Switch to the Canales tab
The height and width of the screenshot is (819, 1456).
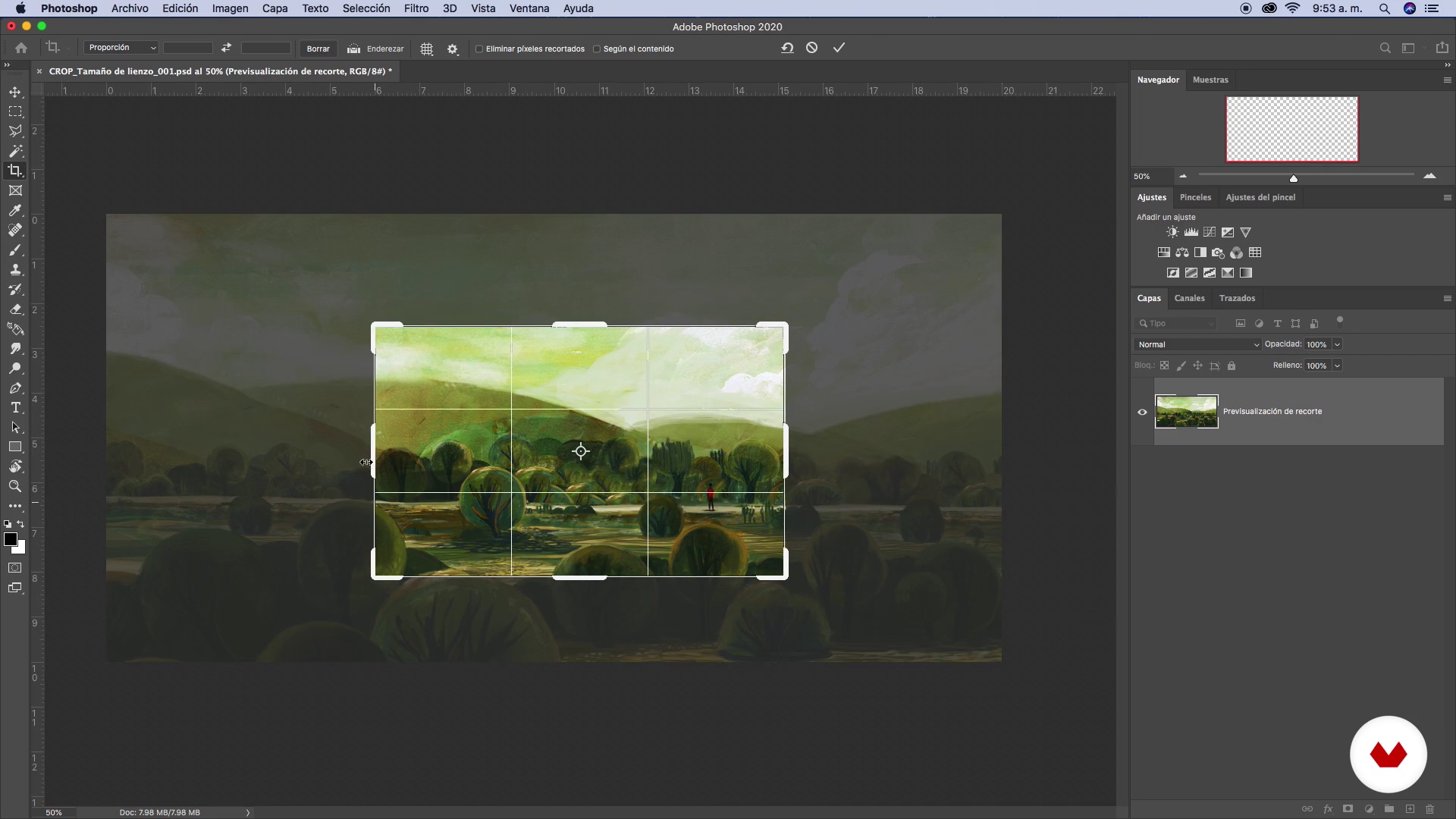pyautogui.click(x=1189, y=298)
